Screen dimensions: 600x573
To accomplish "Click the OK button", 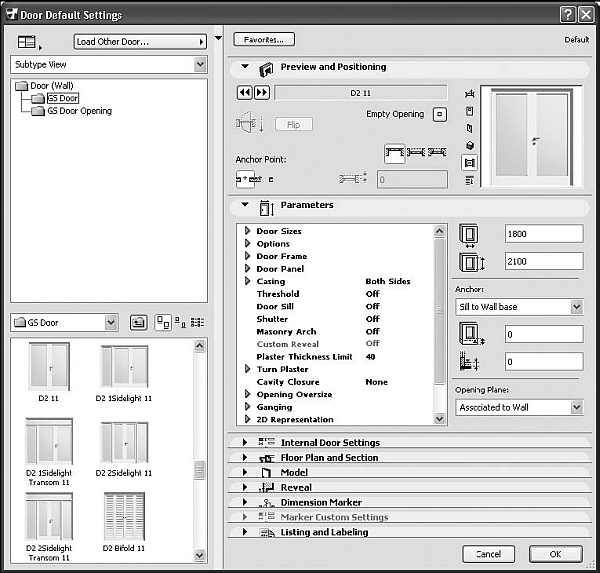I will pos(556,553).
